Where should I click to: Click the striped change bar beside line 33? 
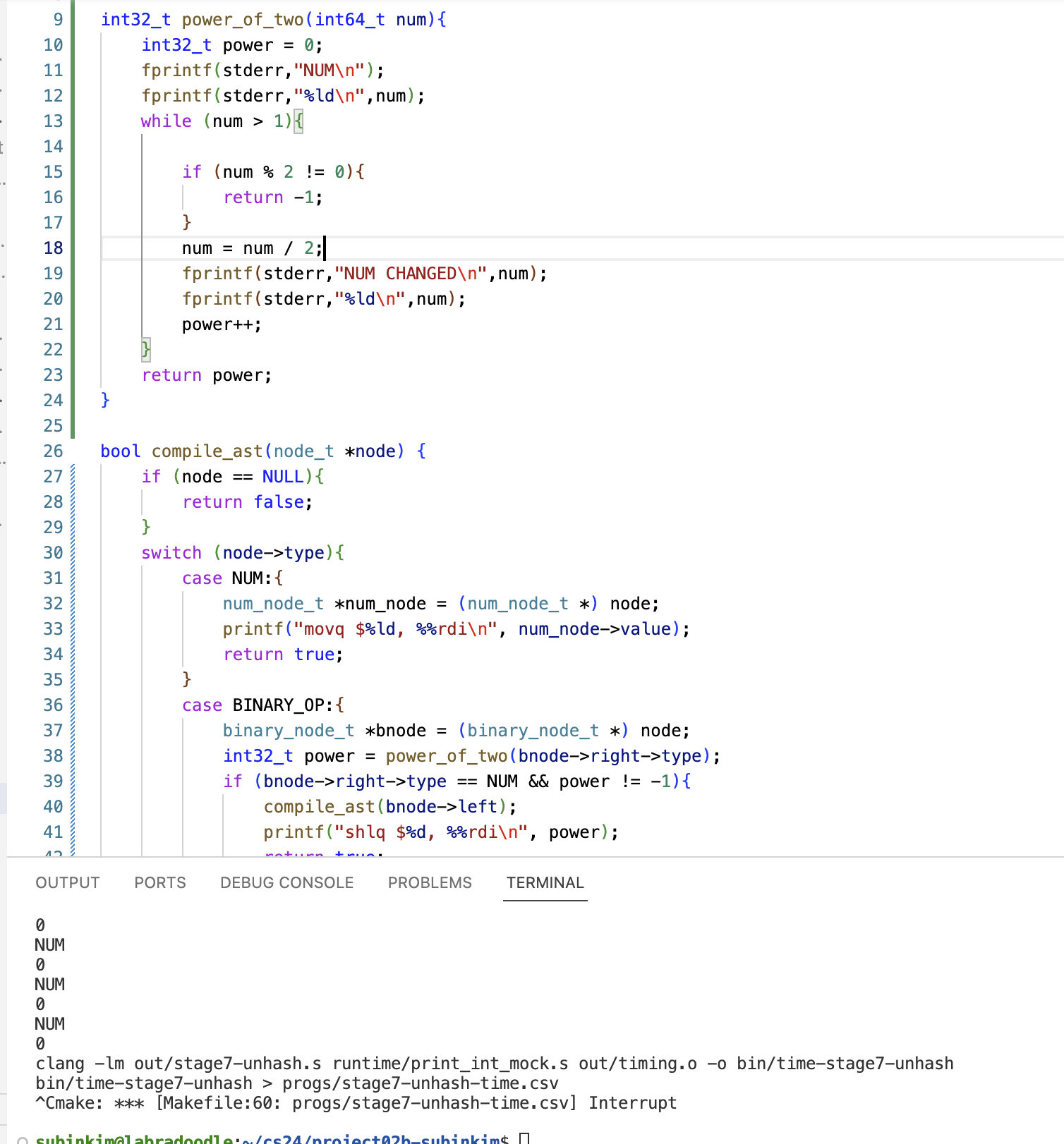tap(73, 629)
